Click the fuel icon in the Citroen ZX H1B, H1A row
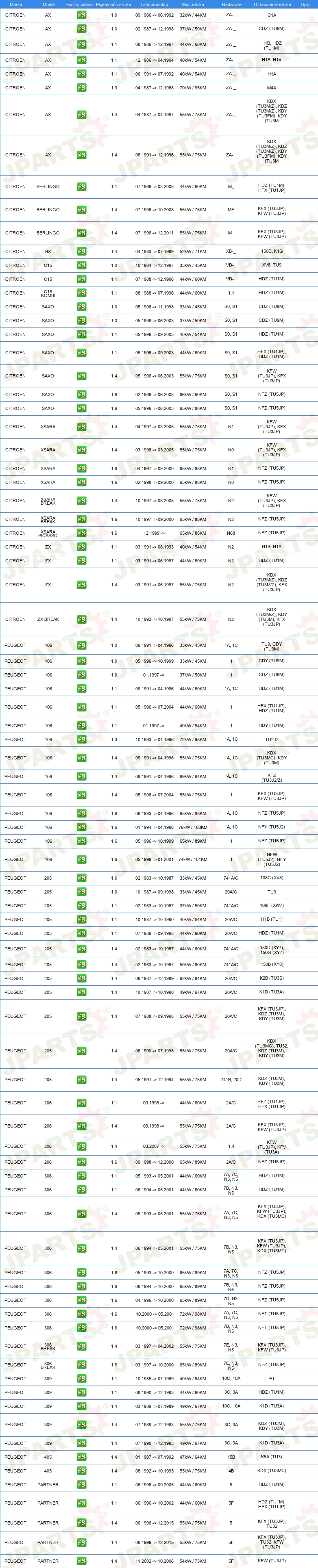This screenshot has width=318, height=1568. tap(81, 547)
